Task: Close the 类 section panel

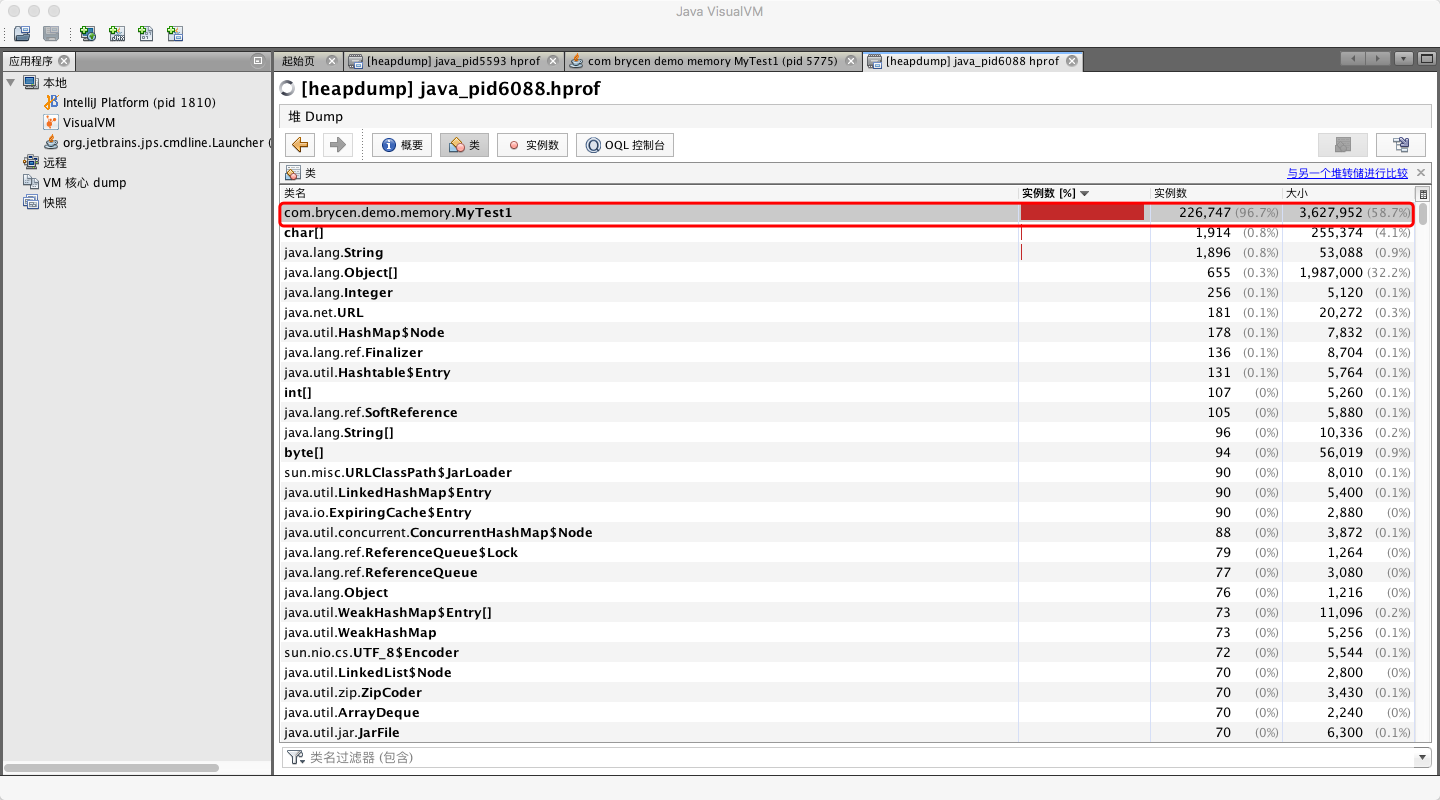Action: 1421,173
